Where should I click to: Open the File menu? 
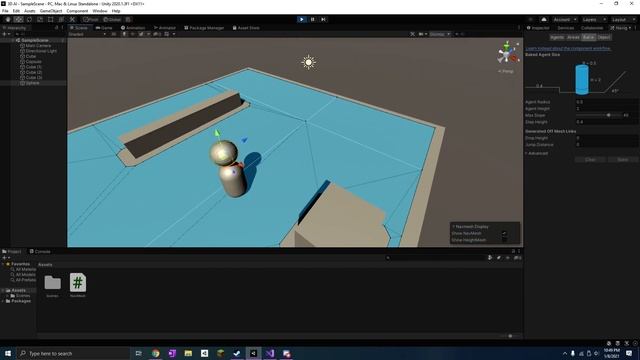5,11
